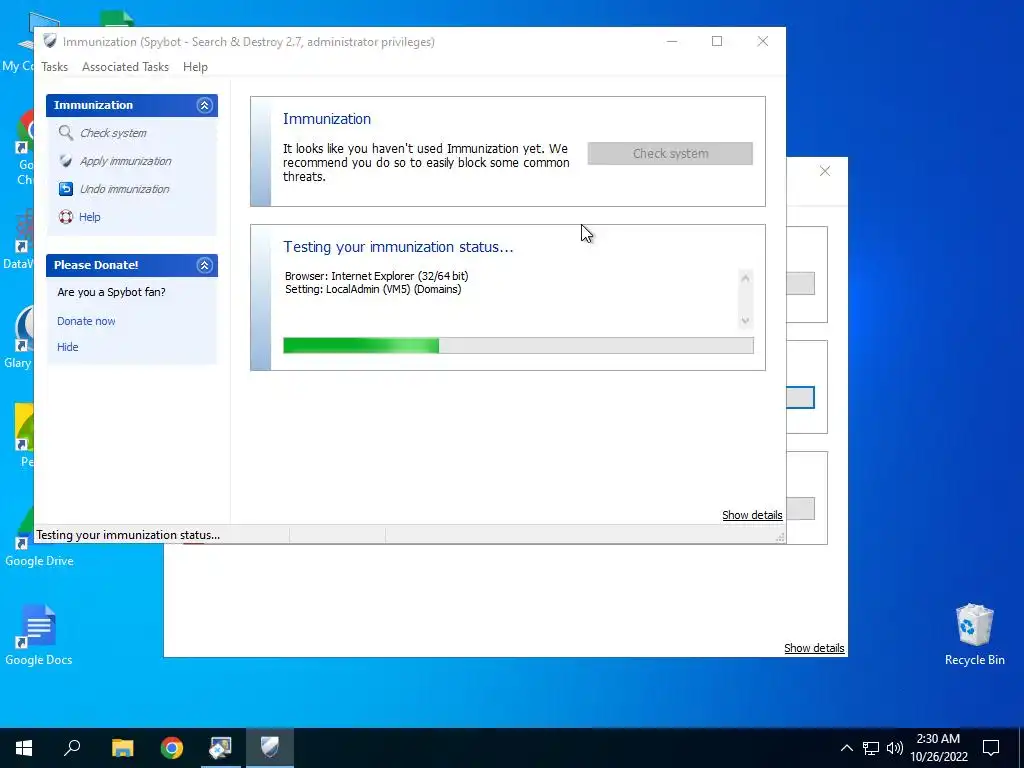Click the Donate now link
Image resolution: width=1024 pixels, height=768 pixels.
(x=86, y=321)
